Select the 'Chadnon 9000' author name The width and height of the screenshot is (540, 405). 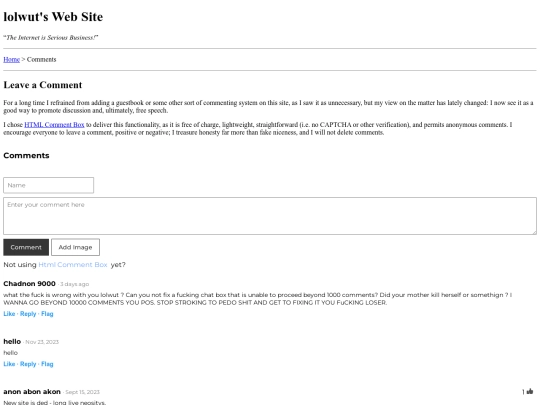point(29,283)
